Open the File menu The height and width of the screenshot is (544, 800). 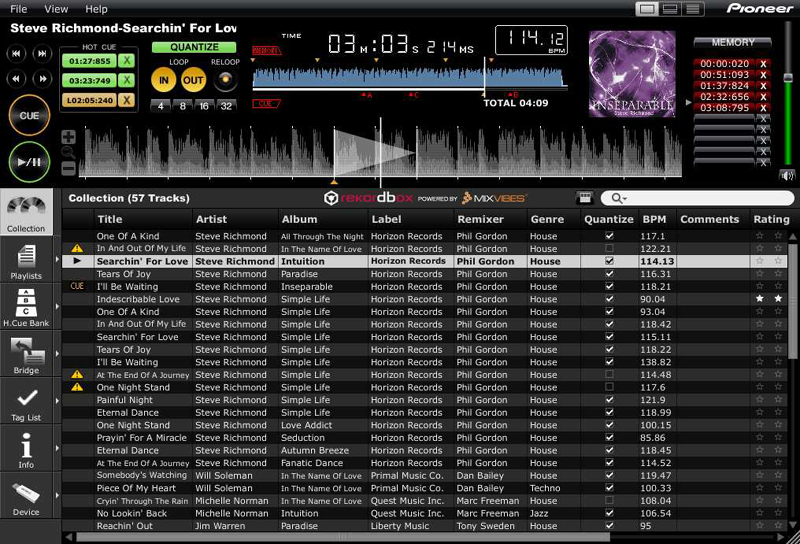[18, 9]
